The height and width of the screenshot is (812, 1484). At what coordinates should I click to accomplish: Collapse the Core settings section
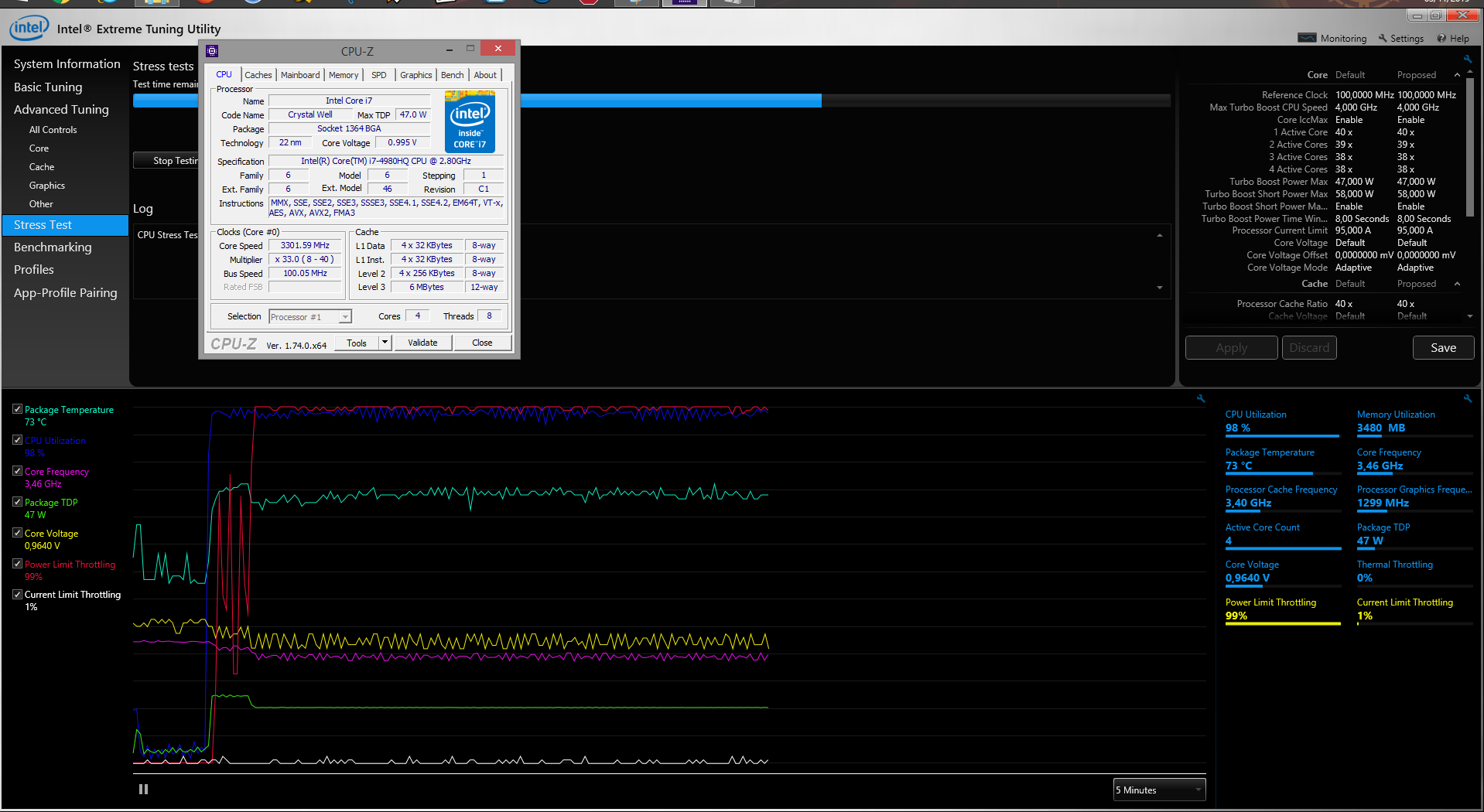point(1458,75)
